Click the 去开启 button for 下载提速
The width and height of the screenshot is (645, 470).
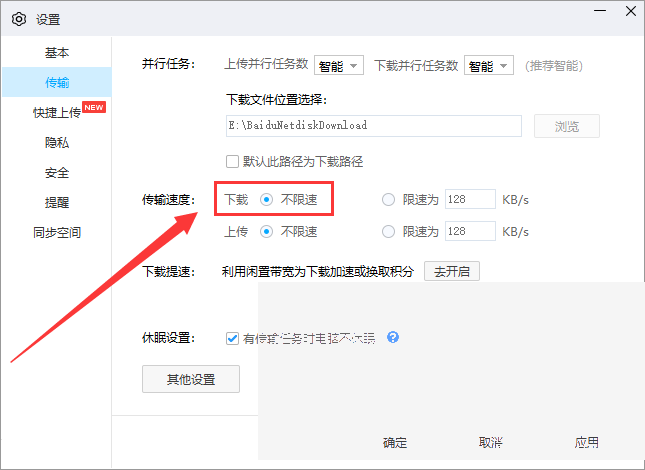point(452,271)
